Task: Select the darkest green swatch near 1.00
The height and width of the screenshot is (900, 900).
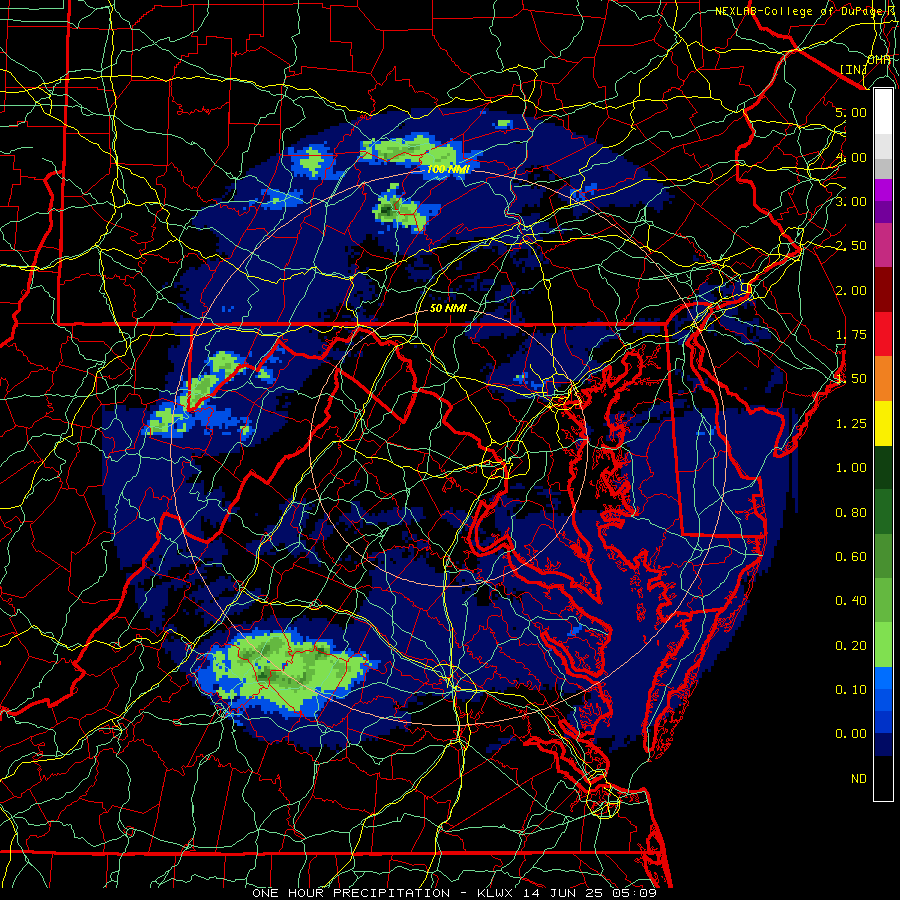Action: point(883,467)
